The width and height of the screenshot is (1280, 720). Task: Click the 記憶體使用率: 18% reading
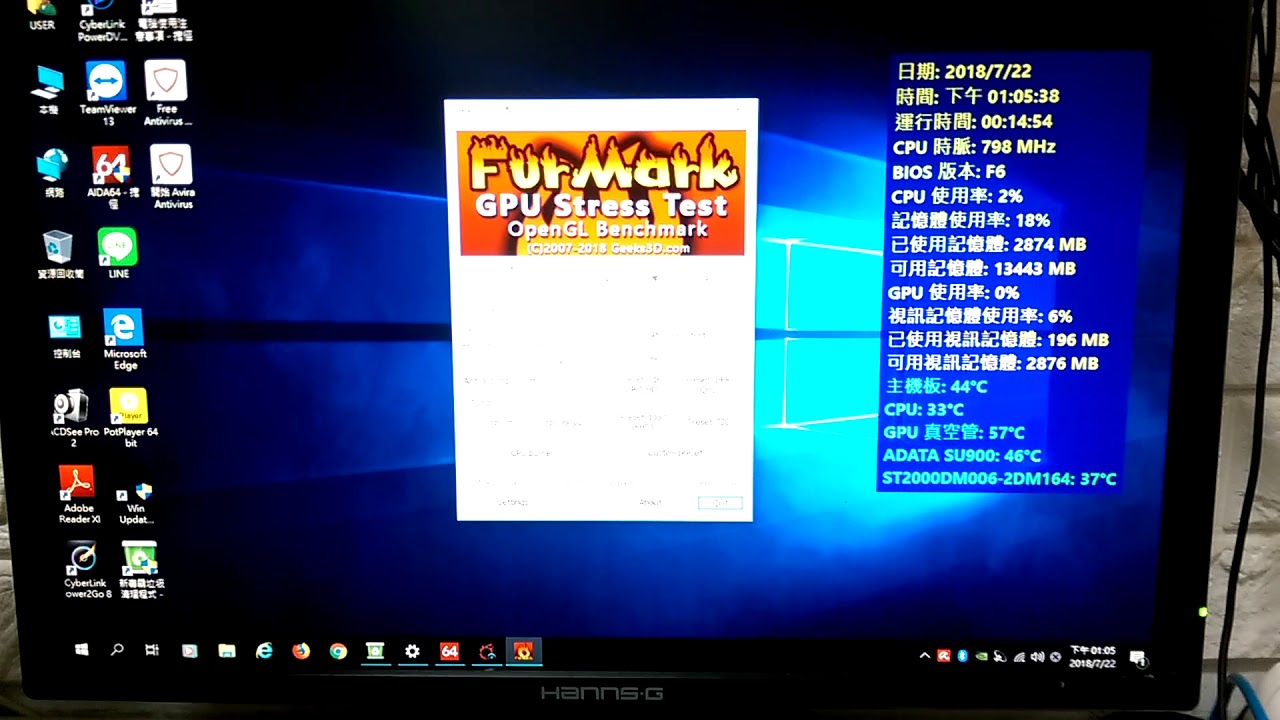point(970,220)
